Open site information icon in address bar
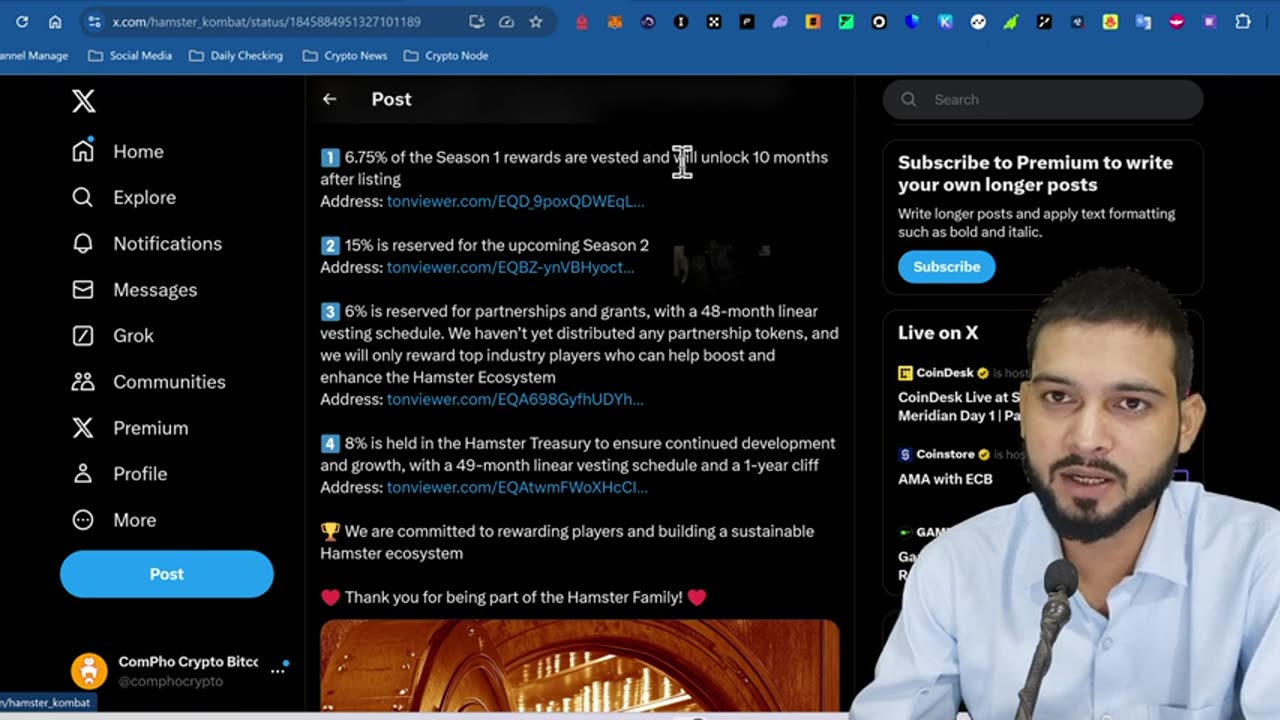The image size is (1280, 720). pyautogui.click(x=93, y=21)
